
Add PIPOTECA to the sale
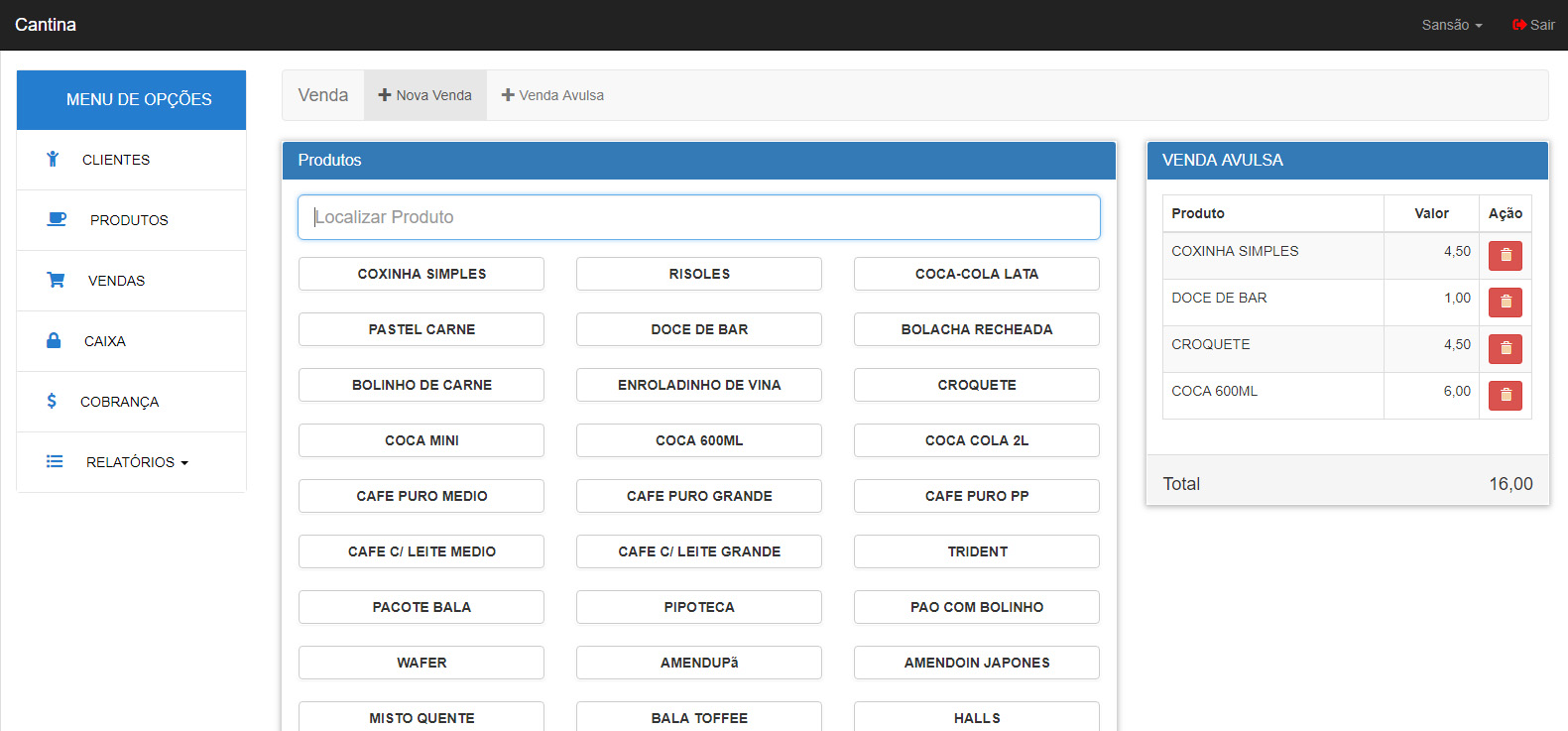699,607
